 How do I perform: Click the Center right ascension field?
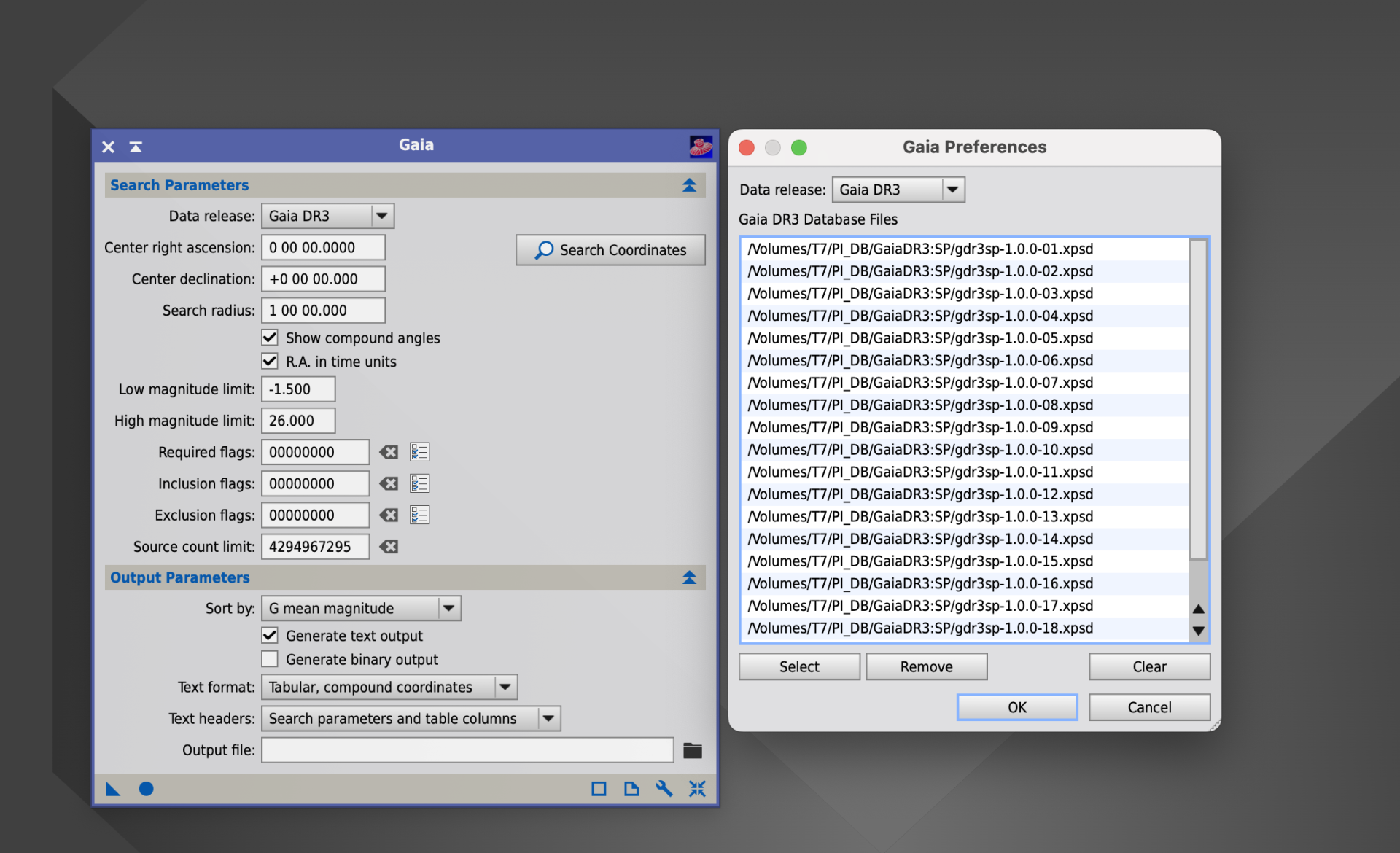323,247
